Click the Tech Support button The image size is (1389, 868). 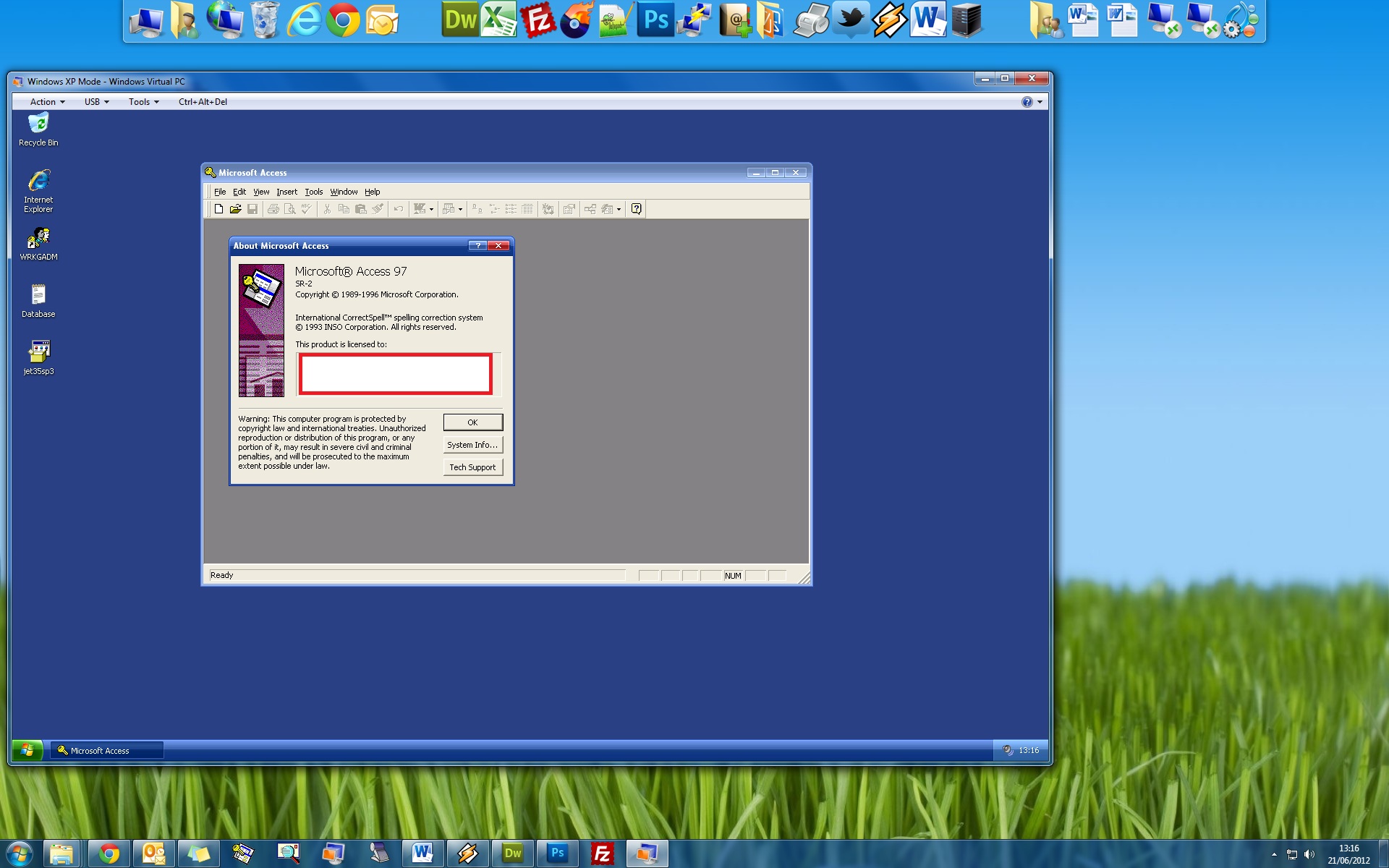(472, 467)
